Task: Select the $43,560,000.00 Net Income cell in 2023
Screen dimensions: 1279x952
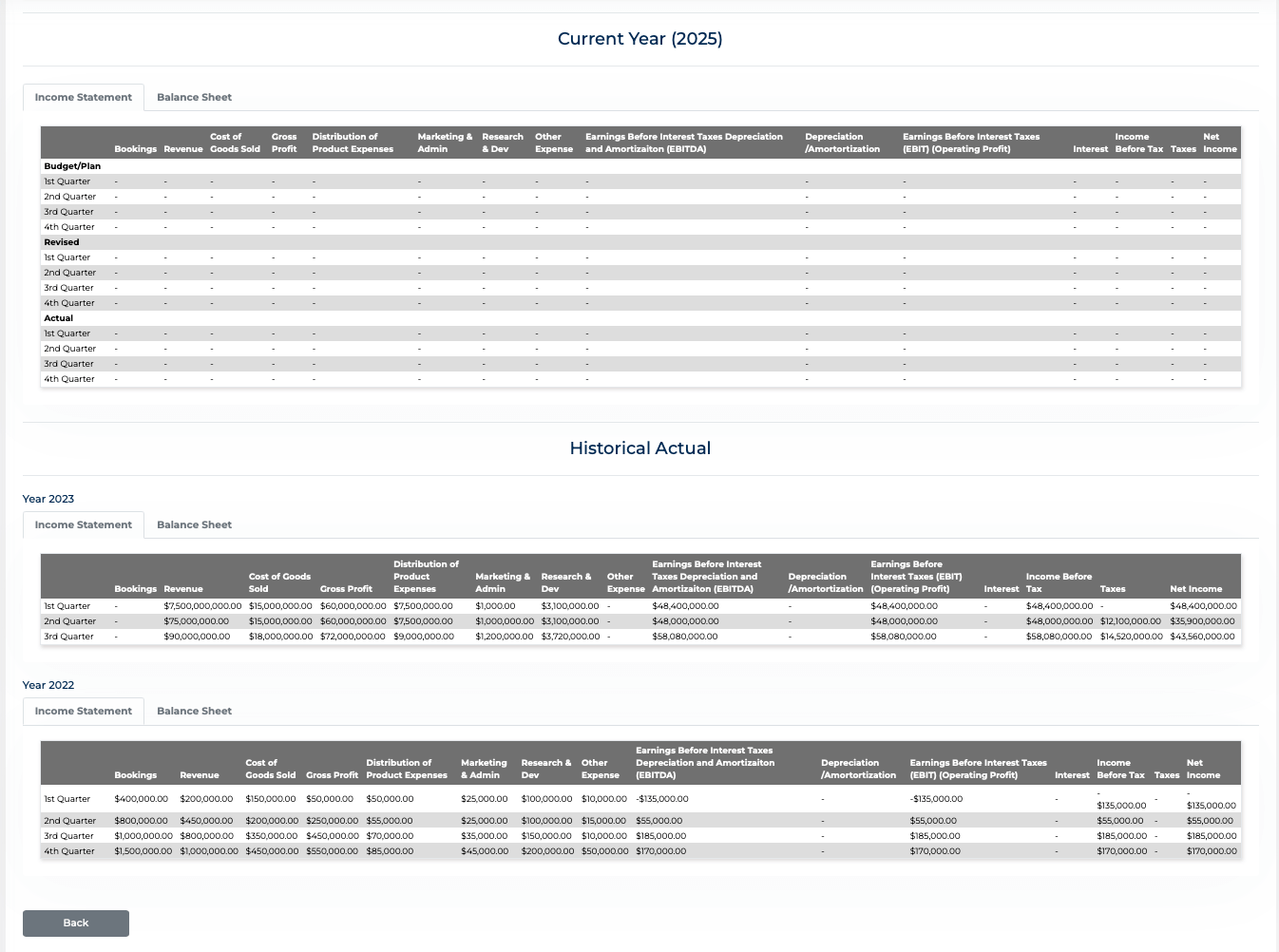Action: [x=1202, y=637]
